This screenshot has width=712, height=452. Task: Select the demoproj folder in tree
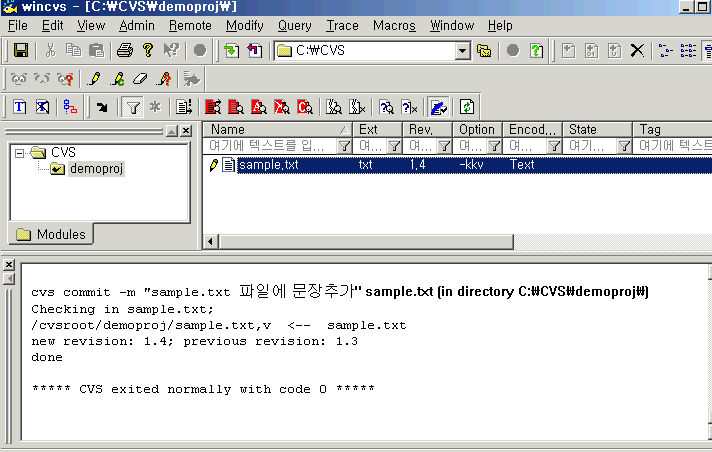point(96,169)
